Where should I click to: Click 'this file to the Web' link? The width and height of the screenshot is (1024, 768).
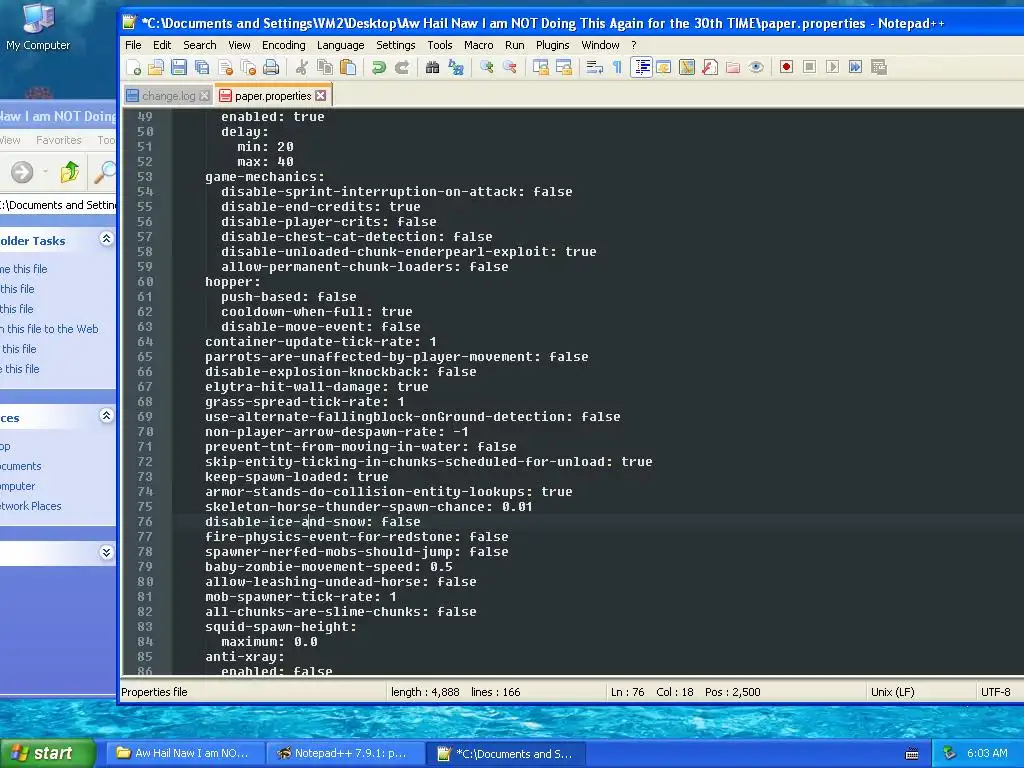tap(52, 329)
